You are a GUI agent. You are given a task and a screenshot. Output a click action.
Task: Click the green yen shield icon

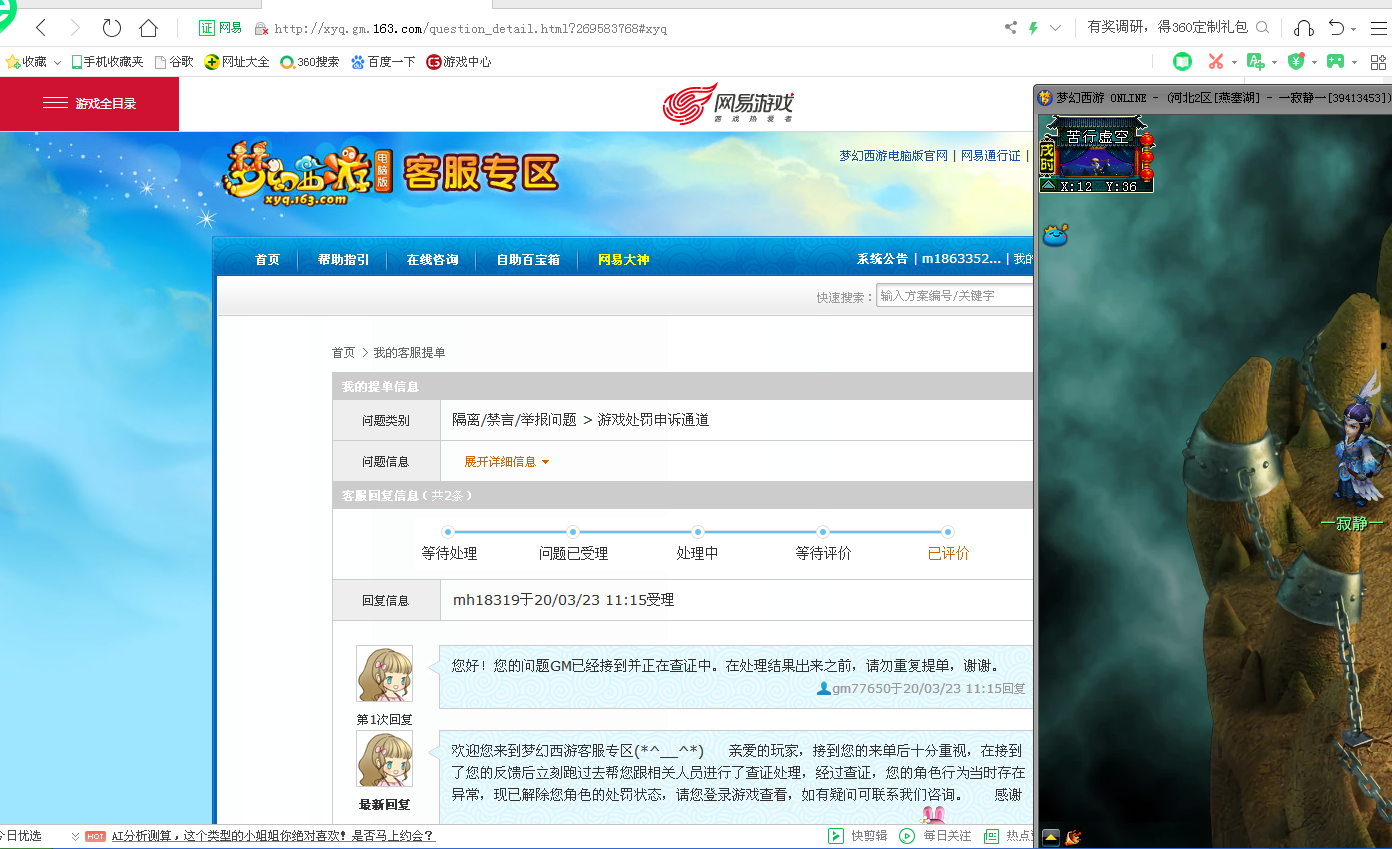click(1296, 62)
